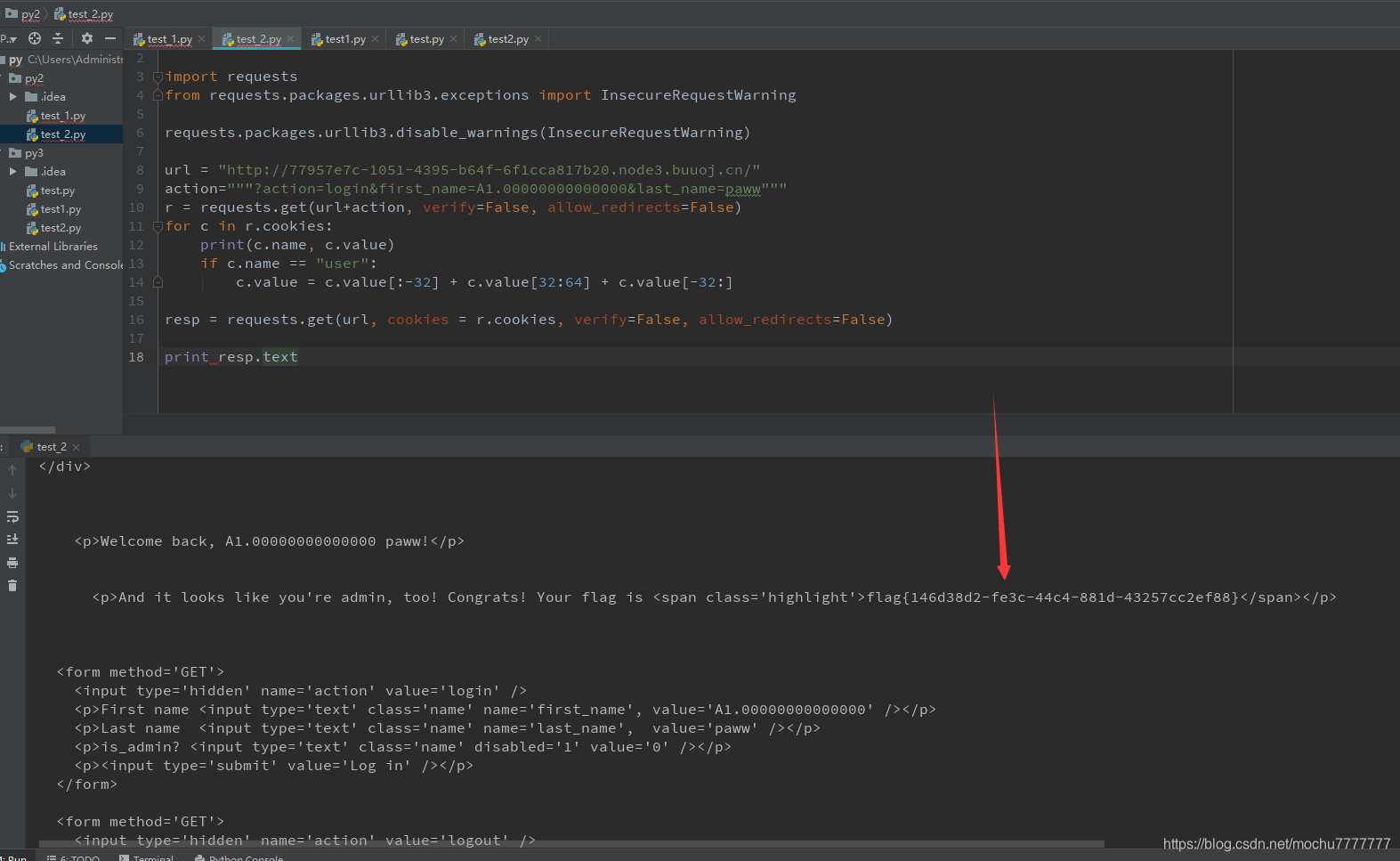Click fold marker on line 4
This screenshot has height=861, width=1400.
point(158,95)
